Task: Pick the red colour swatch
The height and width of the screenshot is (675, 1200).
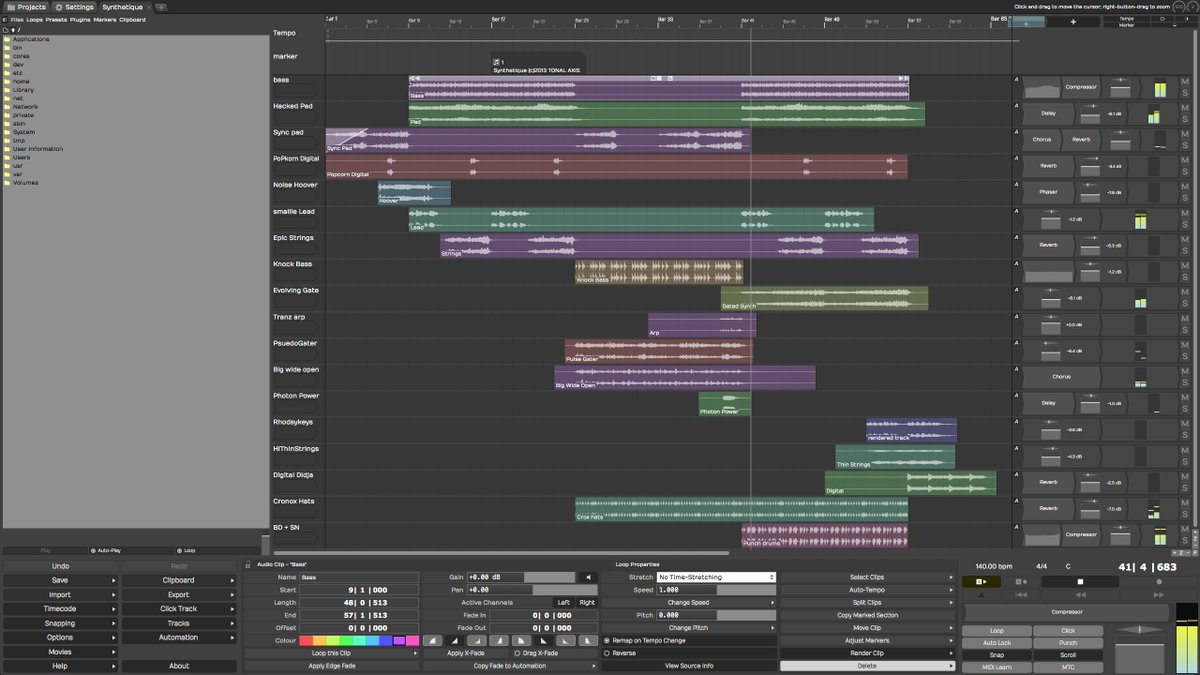Action: click(306, 640)
